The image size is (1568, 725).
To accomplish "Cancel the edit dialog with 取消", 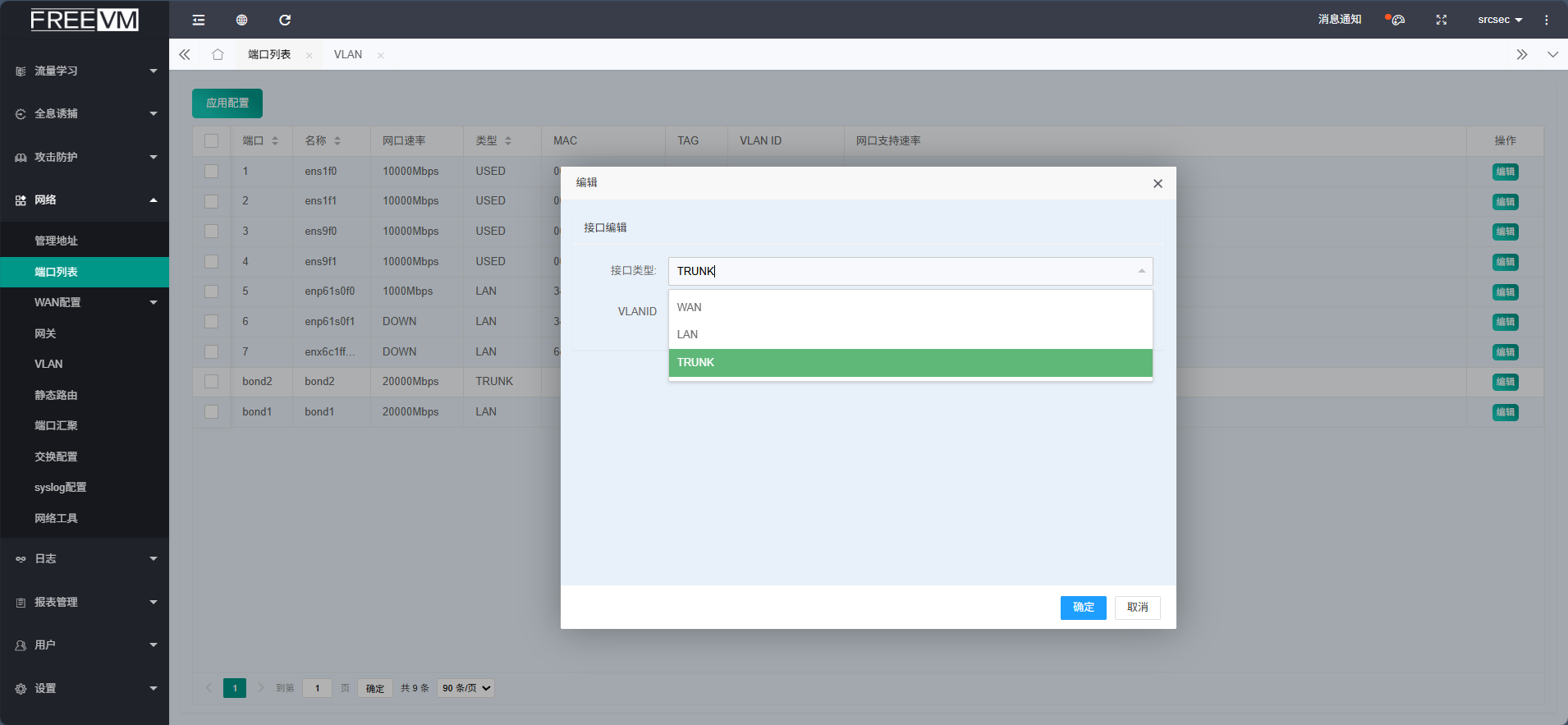I will point(1137,608).
